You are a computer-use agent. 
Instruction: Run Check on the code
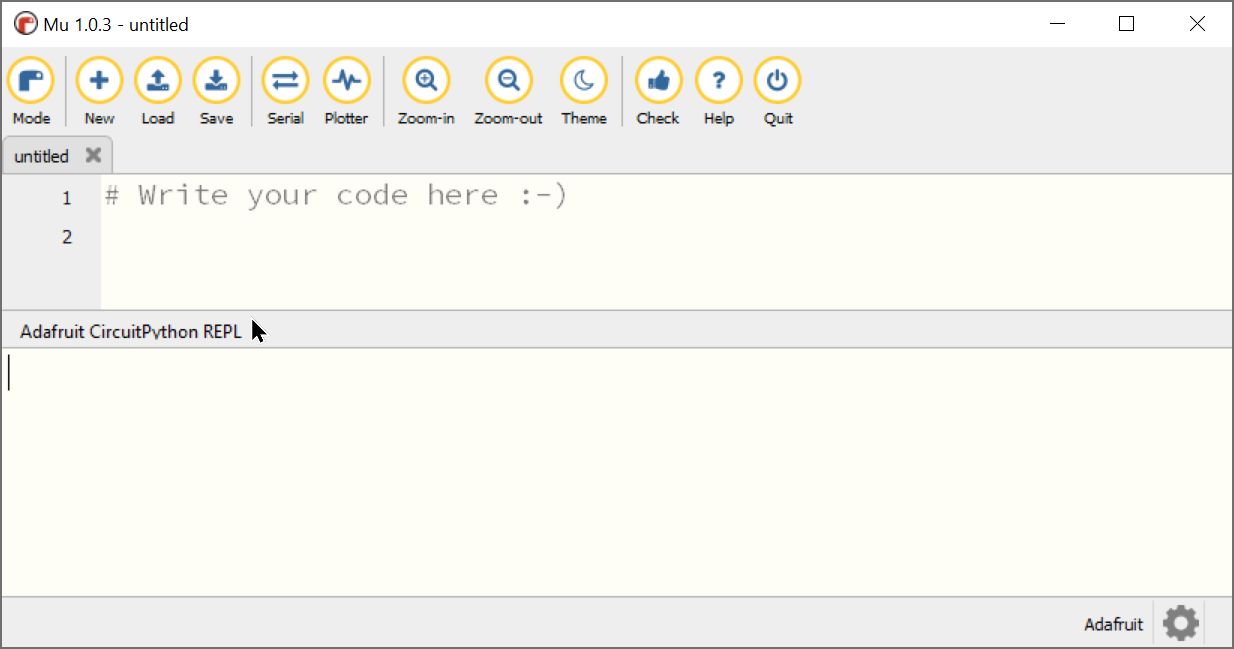pyautogui.click(x=658, y=91)
